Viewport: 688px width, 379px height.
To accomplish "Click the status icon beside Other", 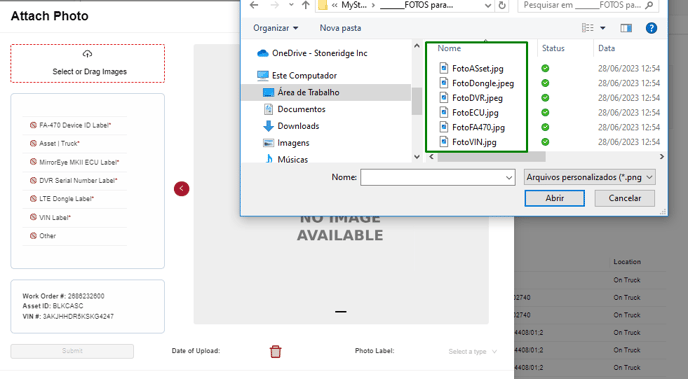I will (33, 236).
